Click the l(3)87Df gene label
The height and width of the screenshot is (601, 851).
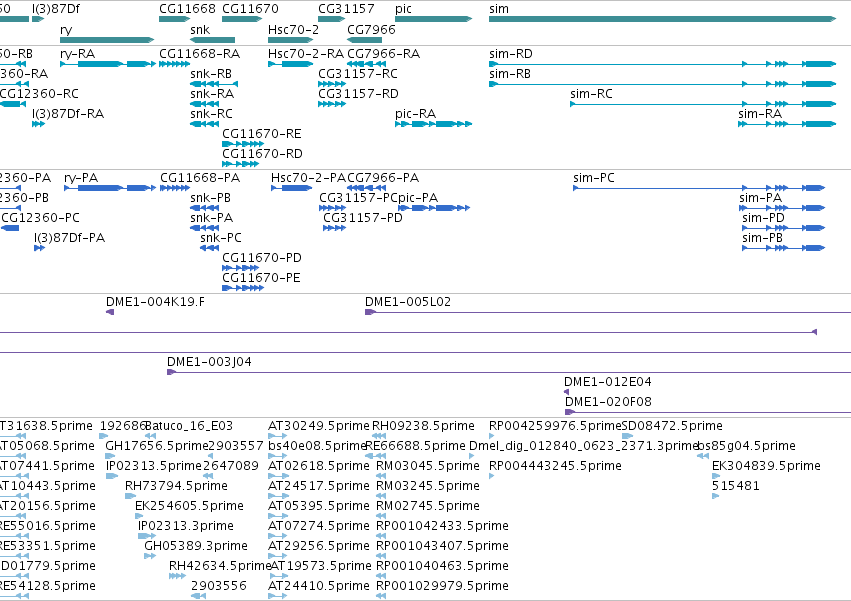tap(56, 9)
